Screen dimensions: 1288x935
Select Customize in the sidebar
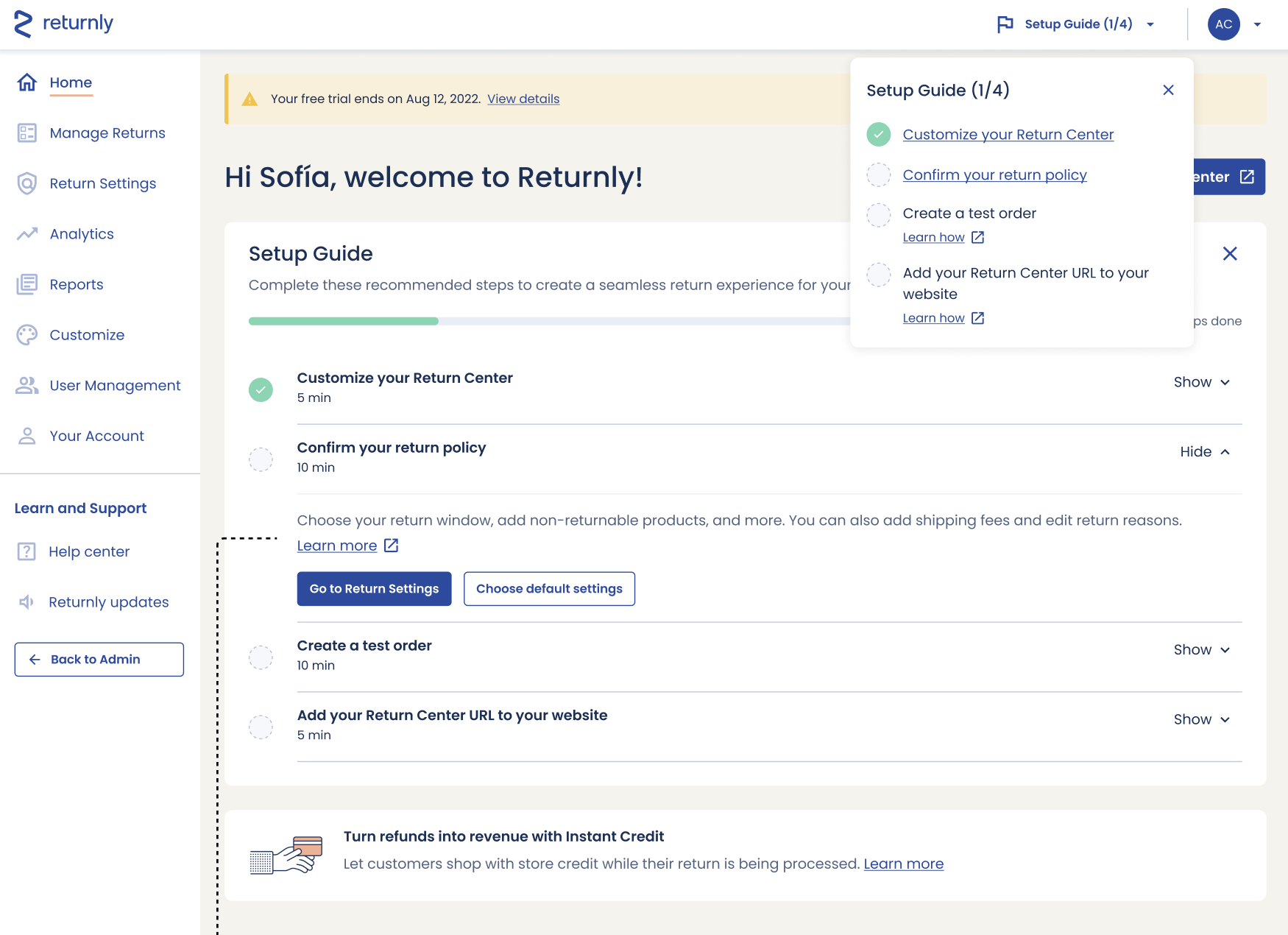point(87,335)
